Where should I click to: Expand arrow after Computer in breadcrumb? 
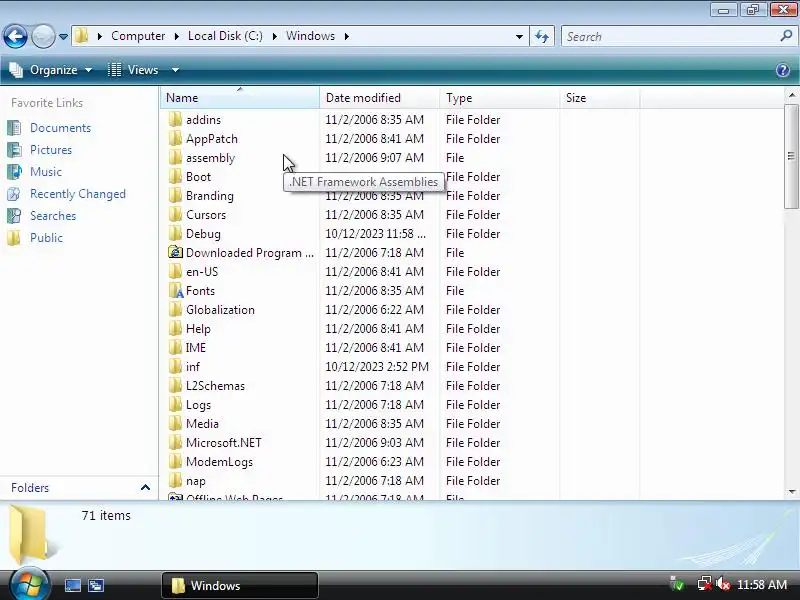(x=177, y=36)
